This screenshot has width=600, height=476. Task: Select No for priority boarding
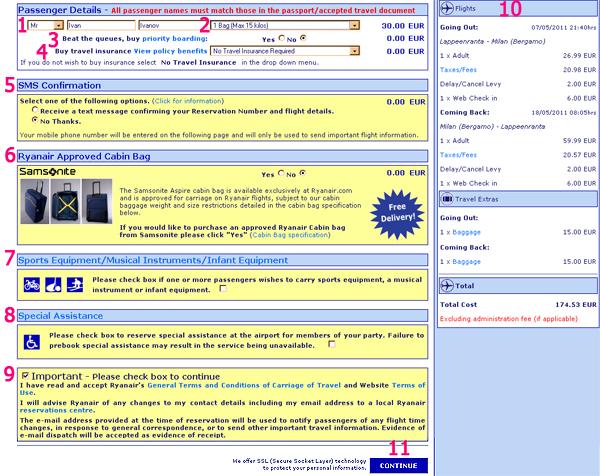point(303,38)
